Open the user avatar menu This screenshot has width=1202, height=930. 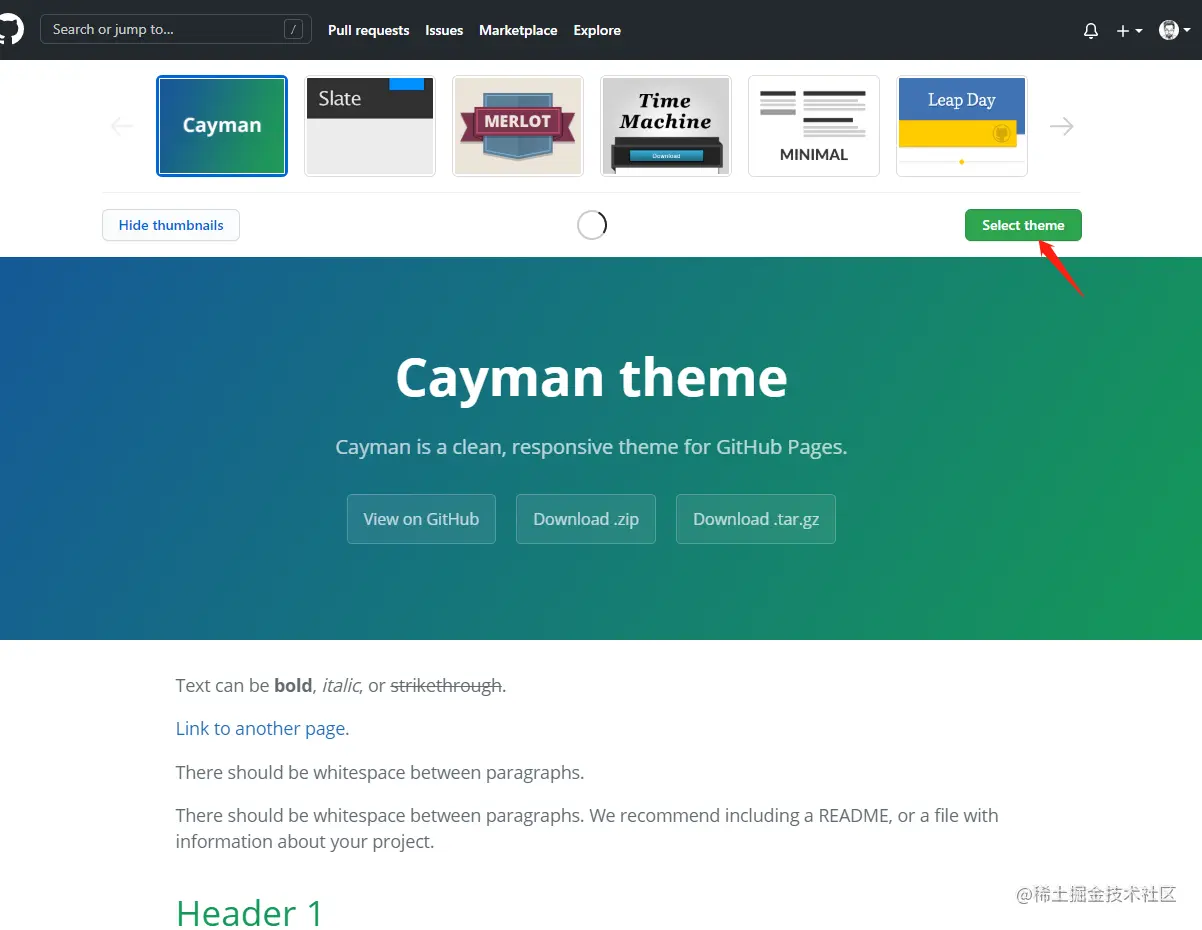[1174, 30]
